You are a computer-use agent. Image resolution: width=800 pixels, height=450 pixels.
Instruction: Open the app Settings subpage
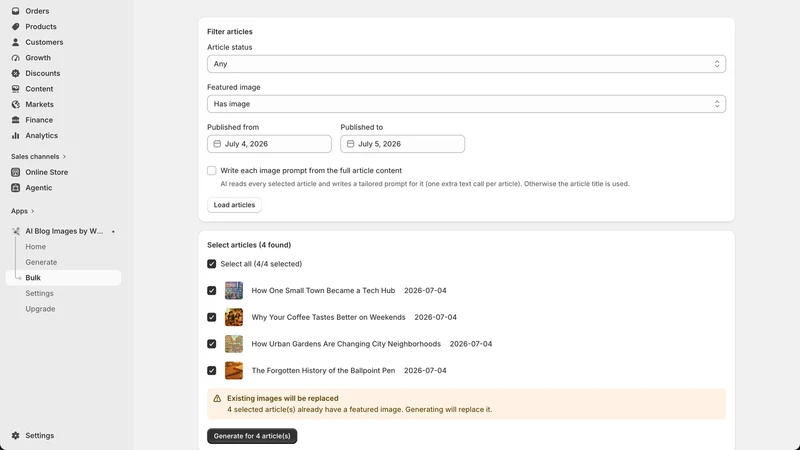(x=39, y=293)
